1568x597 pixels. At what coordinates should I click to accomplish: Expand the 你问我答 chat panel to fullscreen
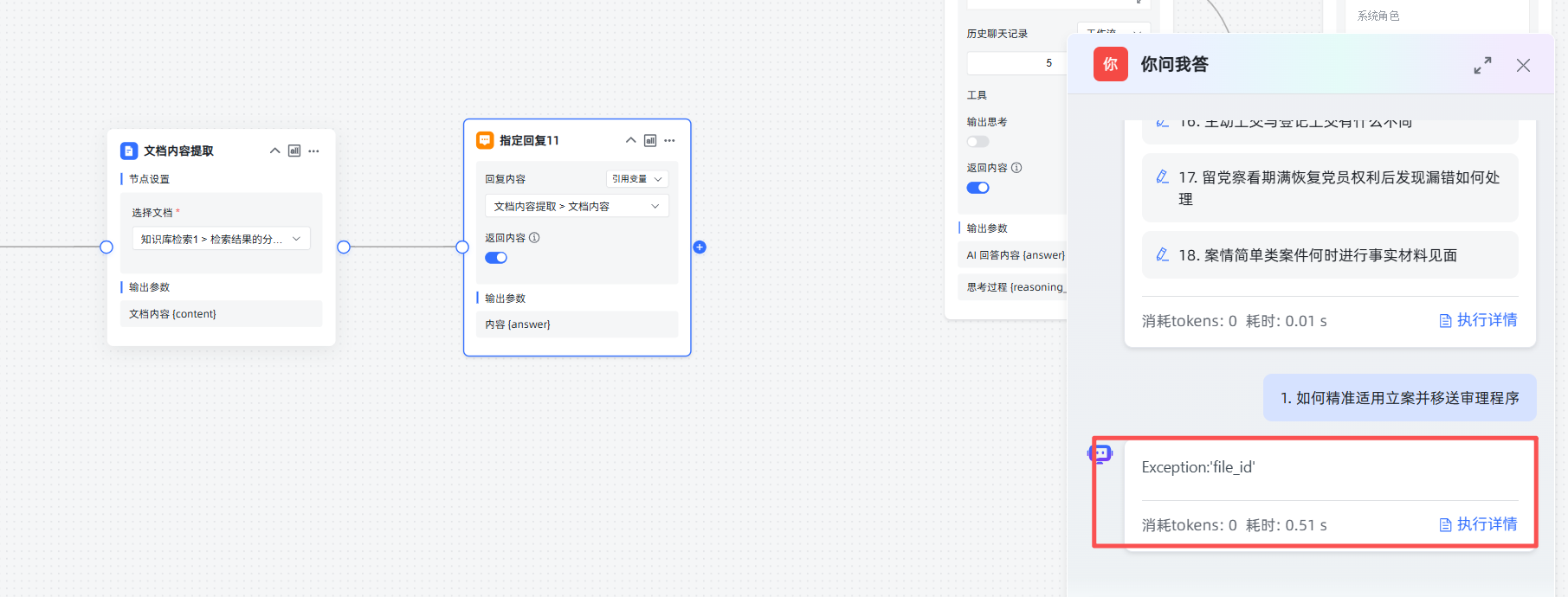(1482, 65)
